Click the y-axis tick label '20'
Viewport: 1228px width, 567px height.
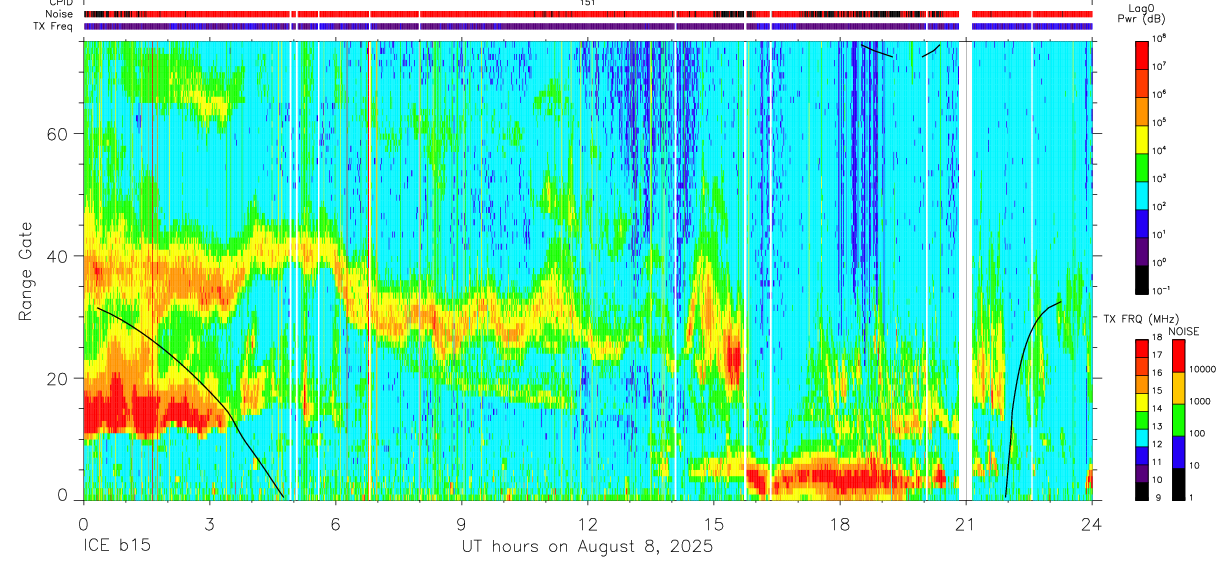tap(59, 377)
